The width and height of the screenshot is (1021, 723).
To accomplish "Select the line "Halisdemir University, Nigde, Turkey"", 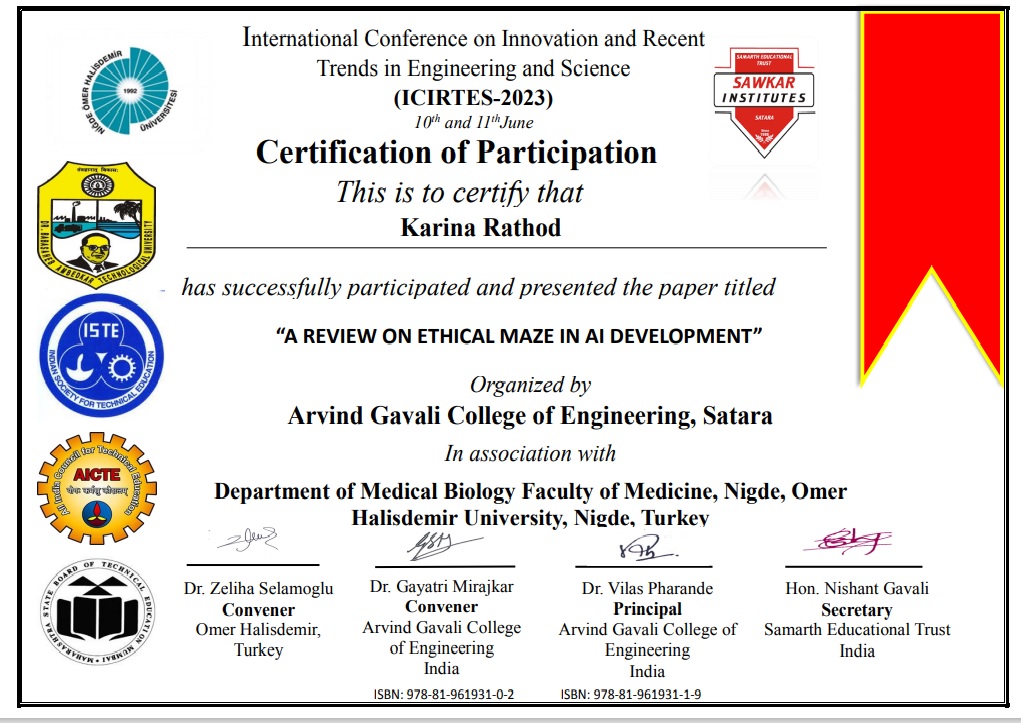I will (x=530, y=518).
